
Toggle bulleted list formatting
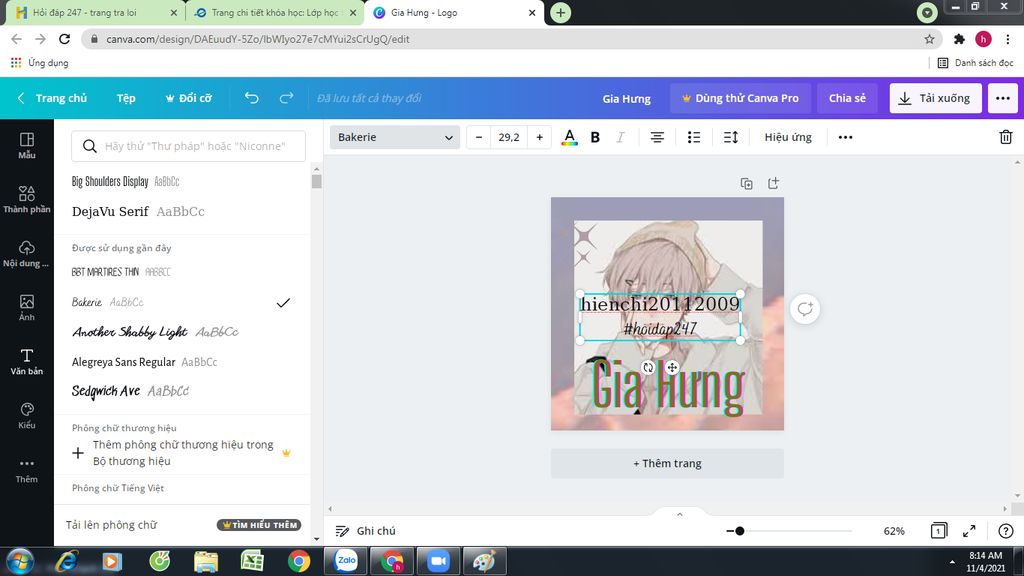tap(694, 137)
